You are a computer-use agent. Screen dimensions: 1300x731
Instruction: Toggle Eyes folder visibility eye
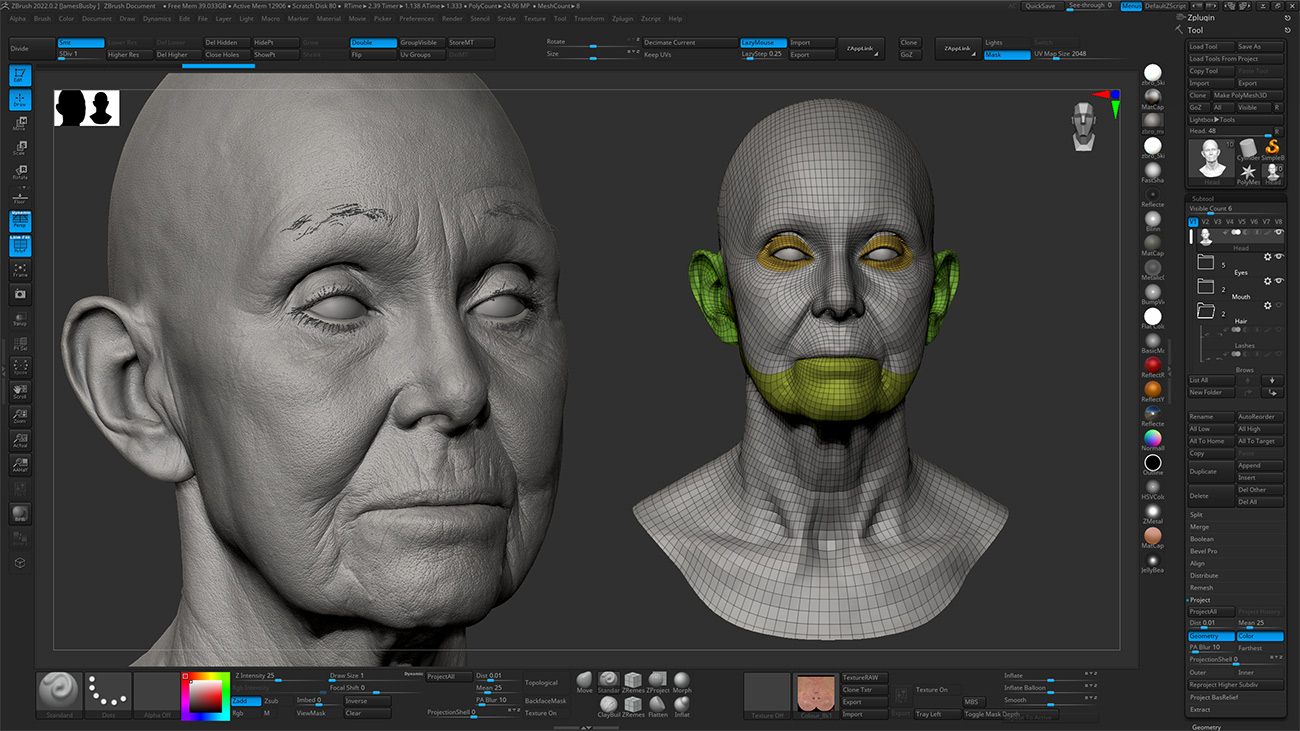[x=1279, y=257]
